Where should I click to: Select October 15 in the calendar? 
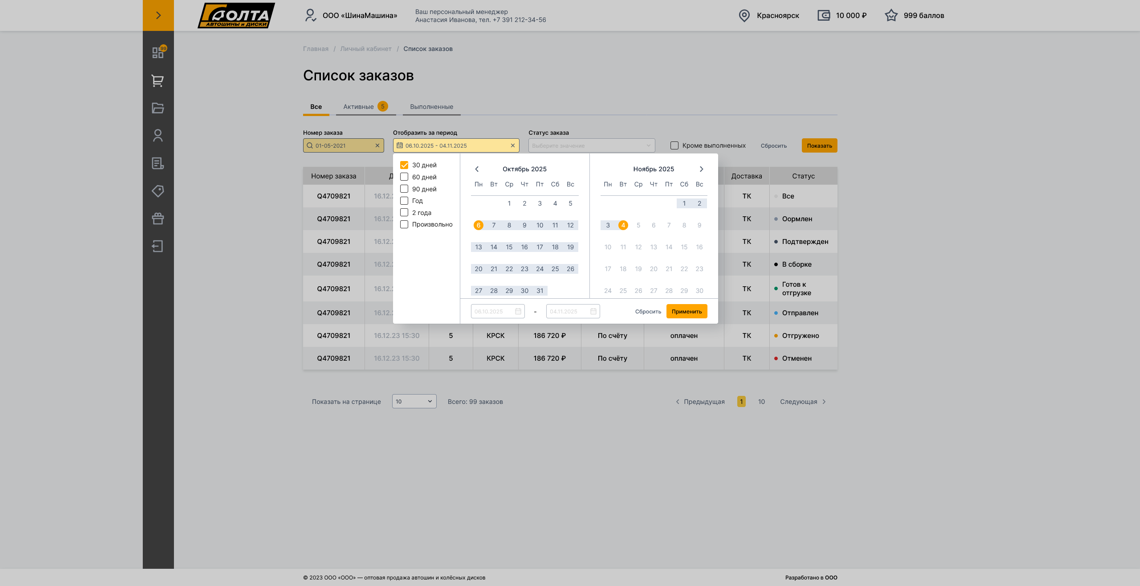click(508, 246)
